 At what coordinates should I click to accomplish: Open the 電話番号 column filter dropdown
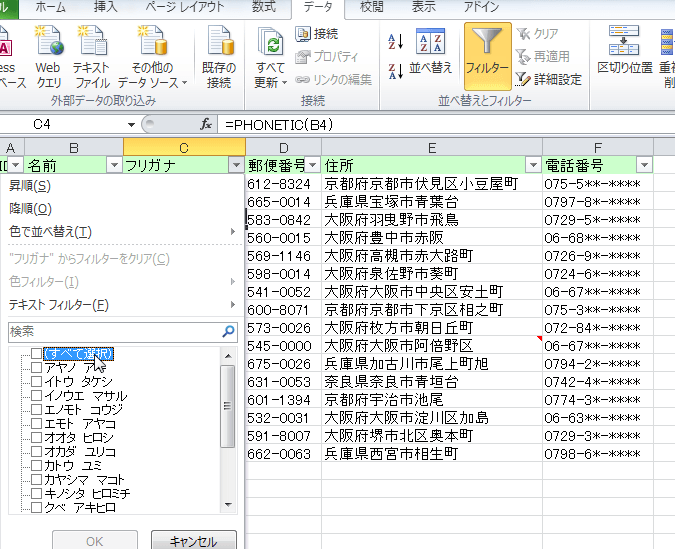coord(644,165)
